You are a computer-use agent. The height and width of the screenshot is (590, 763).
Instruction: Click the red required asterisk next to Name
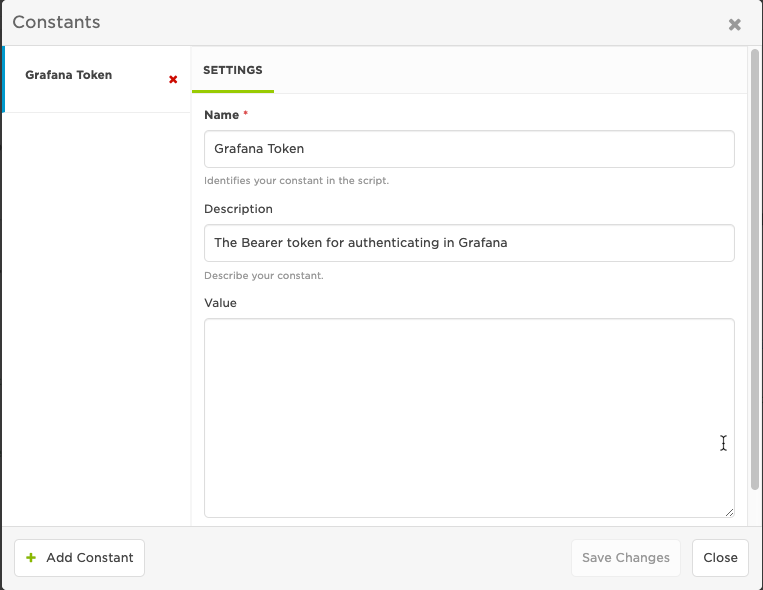click(246, 115)
